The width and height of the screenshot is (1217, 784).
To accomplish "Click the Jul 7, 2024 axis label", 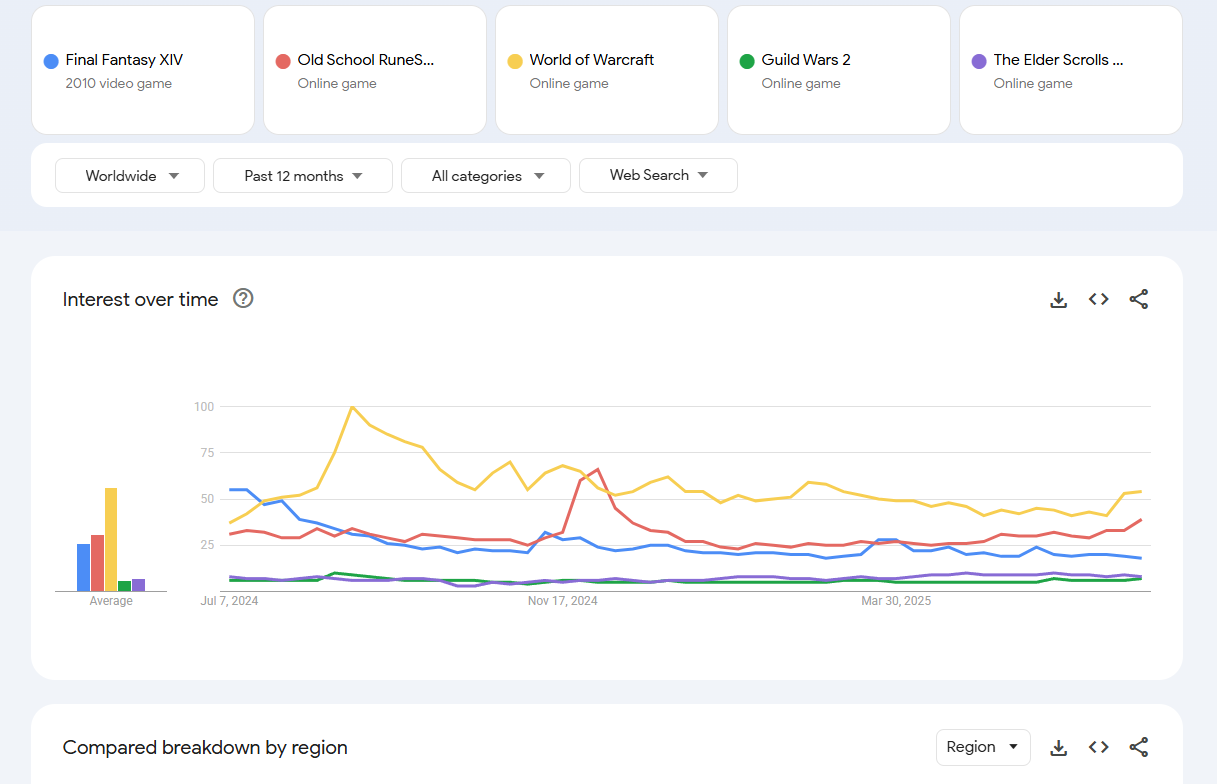I will coord(229,601).
